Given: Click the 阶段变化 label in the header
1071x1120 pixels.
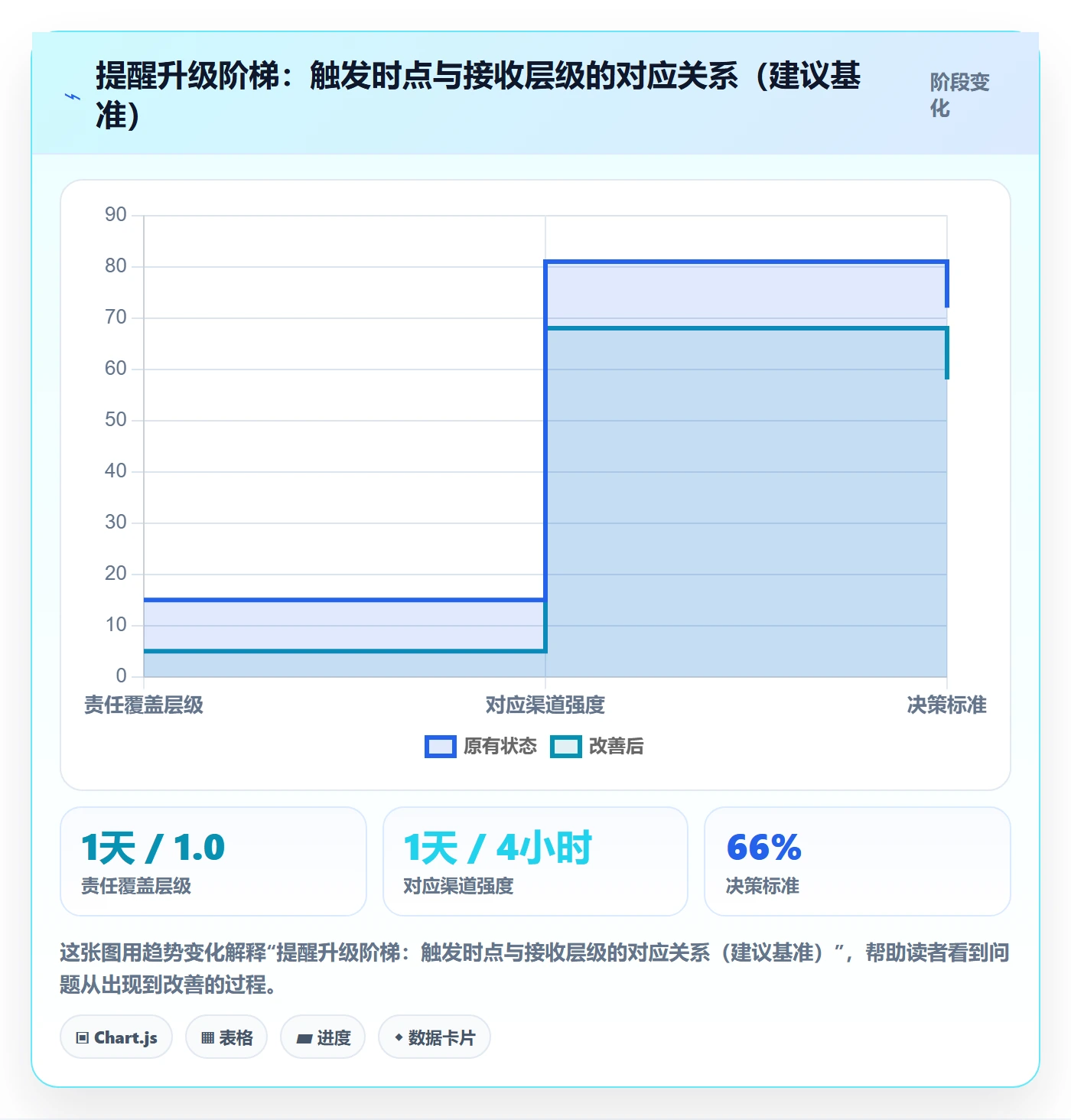Looking at the screenshot, I should click(960, 96).
